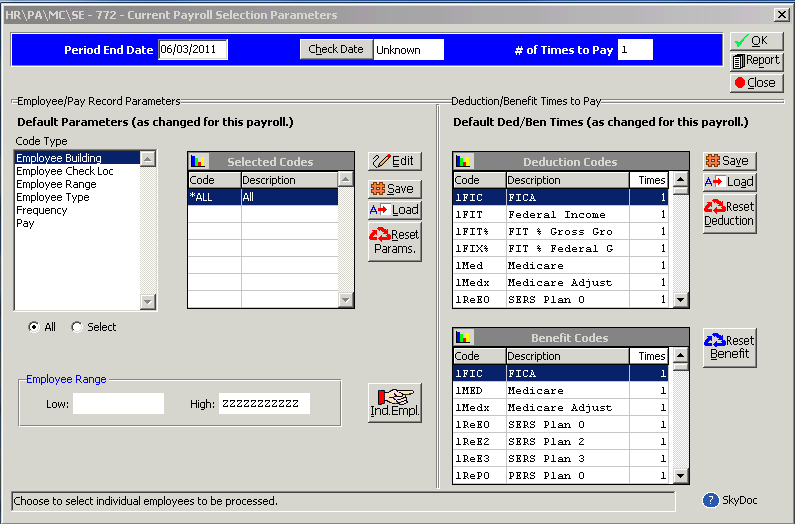The width and height of the screenshot is (795, 524).
Task: Choose the Select radio button
Action: click(x=77, y=327)
